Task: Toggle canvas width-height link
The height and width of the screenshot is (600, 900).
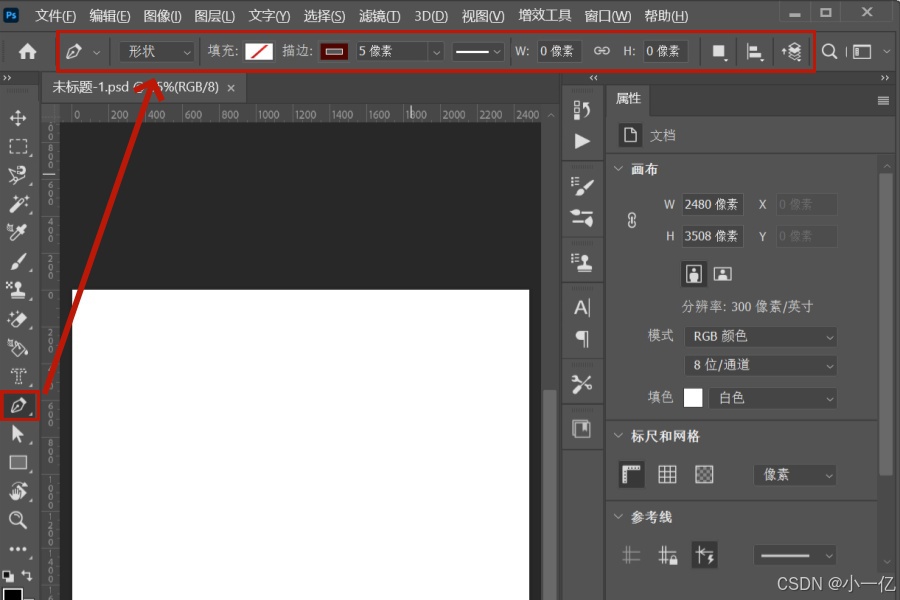Action: [x=631, y=220]
